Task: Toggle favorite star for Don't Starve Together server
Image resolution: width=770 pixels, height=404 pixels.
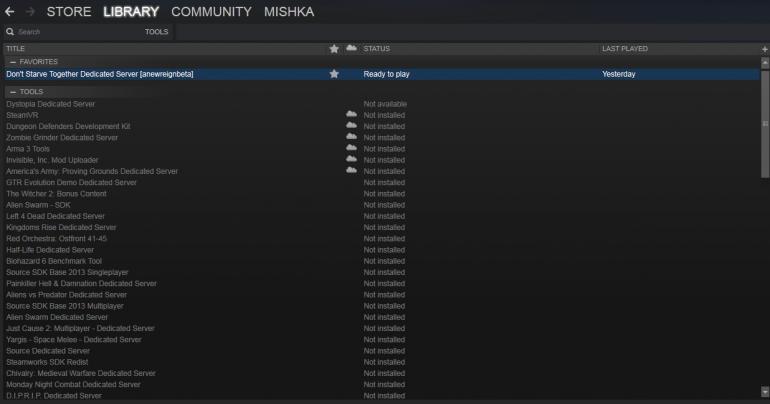Action: (334, 74)
